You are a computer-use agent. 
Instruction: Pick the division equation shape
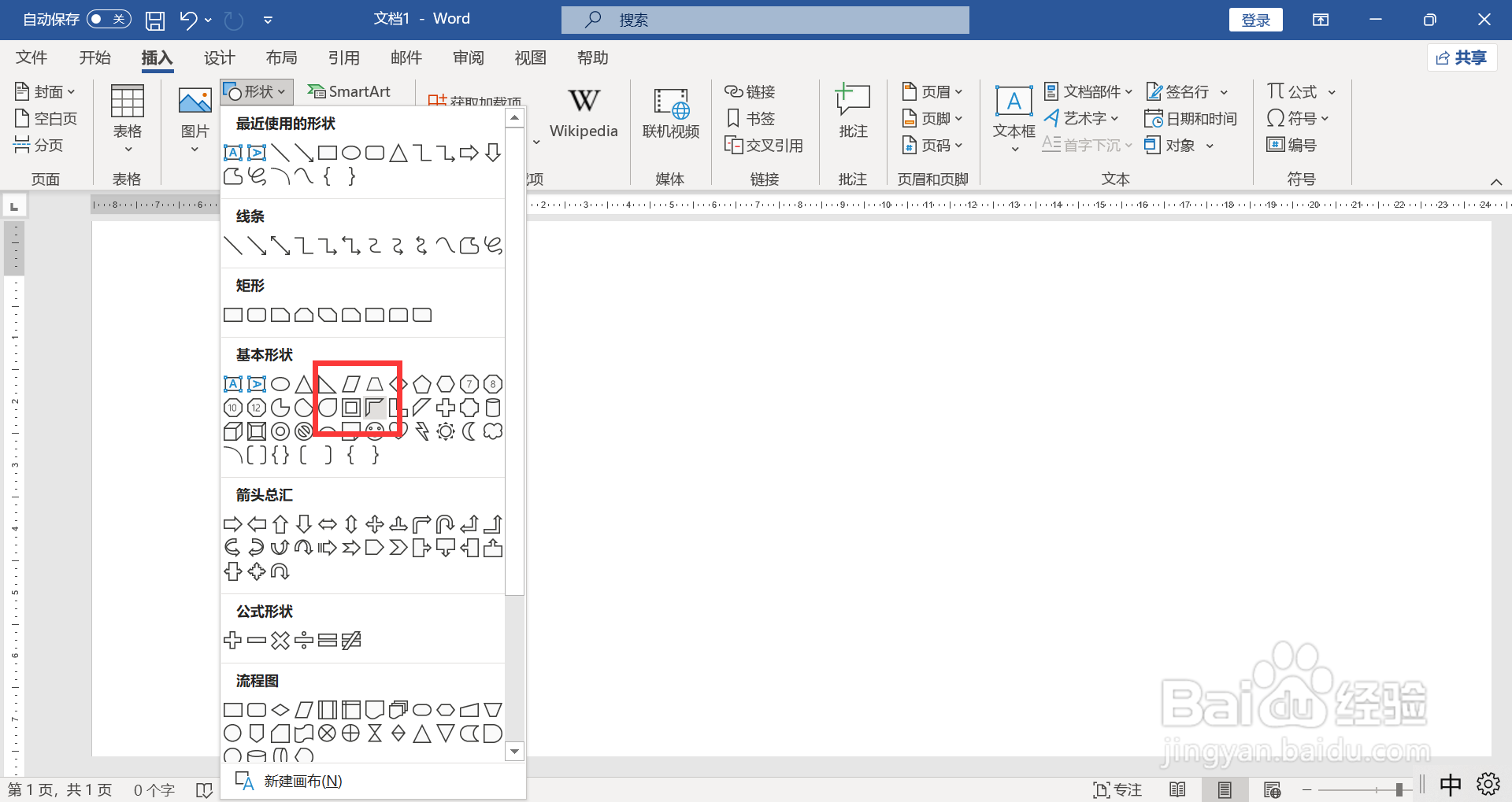pos(304,641)
